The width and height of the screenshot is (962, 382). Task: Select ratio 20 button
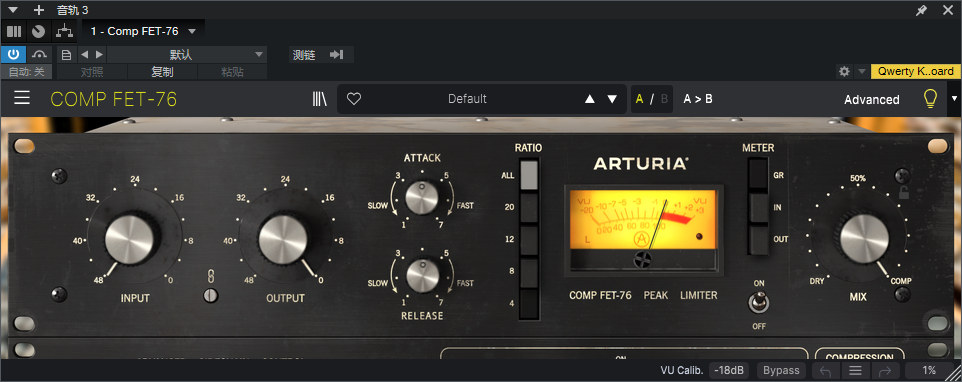tap(529, 207)
